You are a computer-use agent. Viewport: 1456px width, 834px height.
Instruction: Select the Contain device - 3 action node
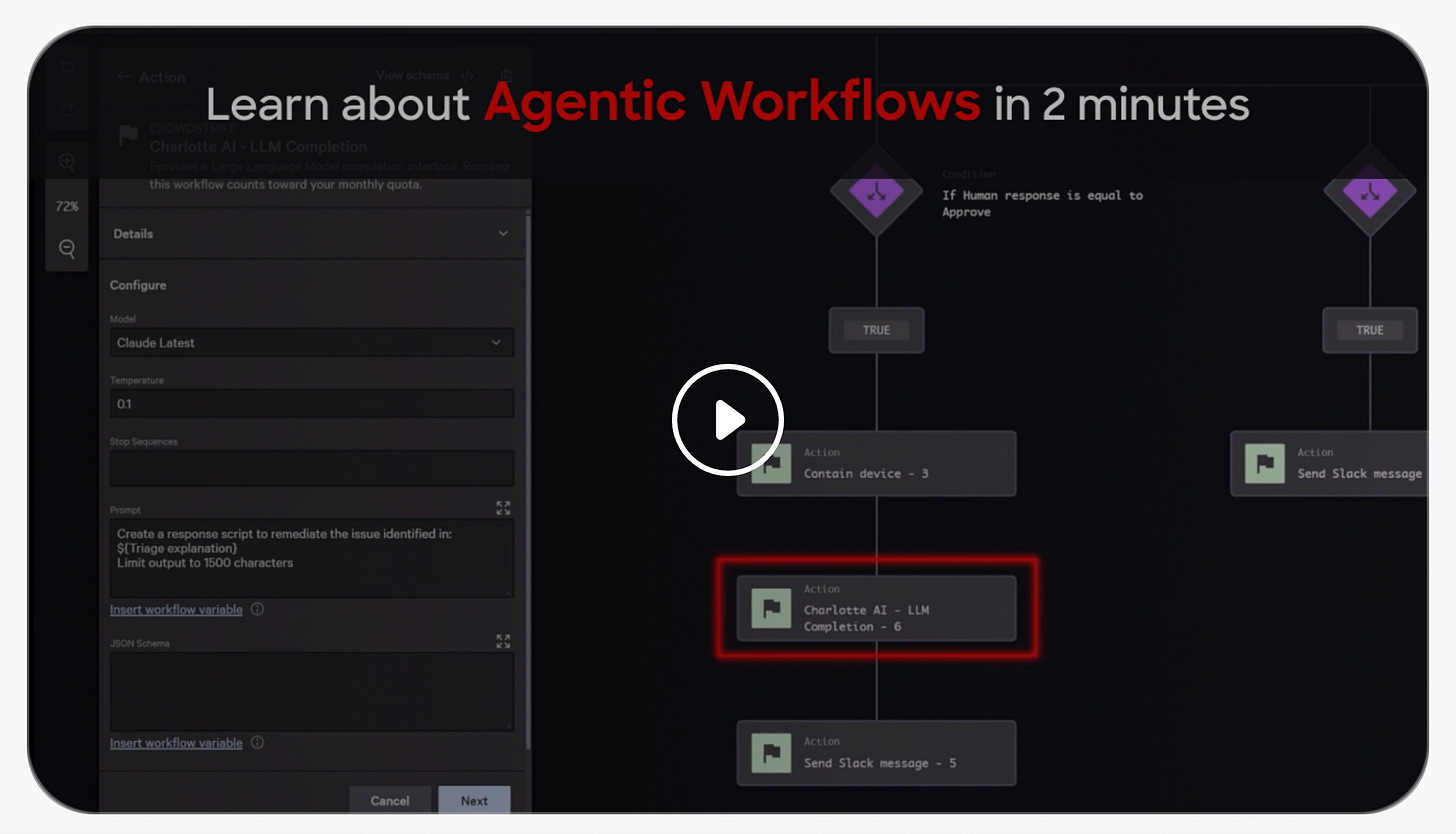pyautogui.click(x=876, y=463)
